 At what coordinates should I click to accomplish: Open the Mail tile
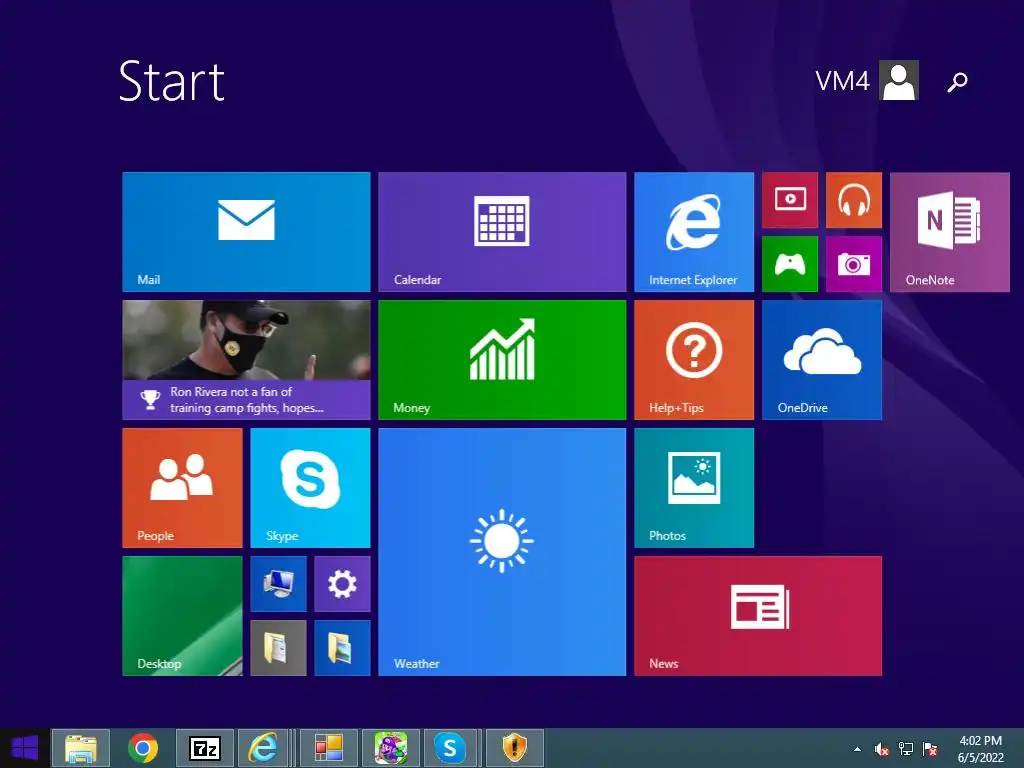[x=246, y=232]
